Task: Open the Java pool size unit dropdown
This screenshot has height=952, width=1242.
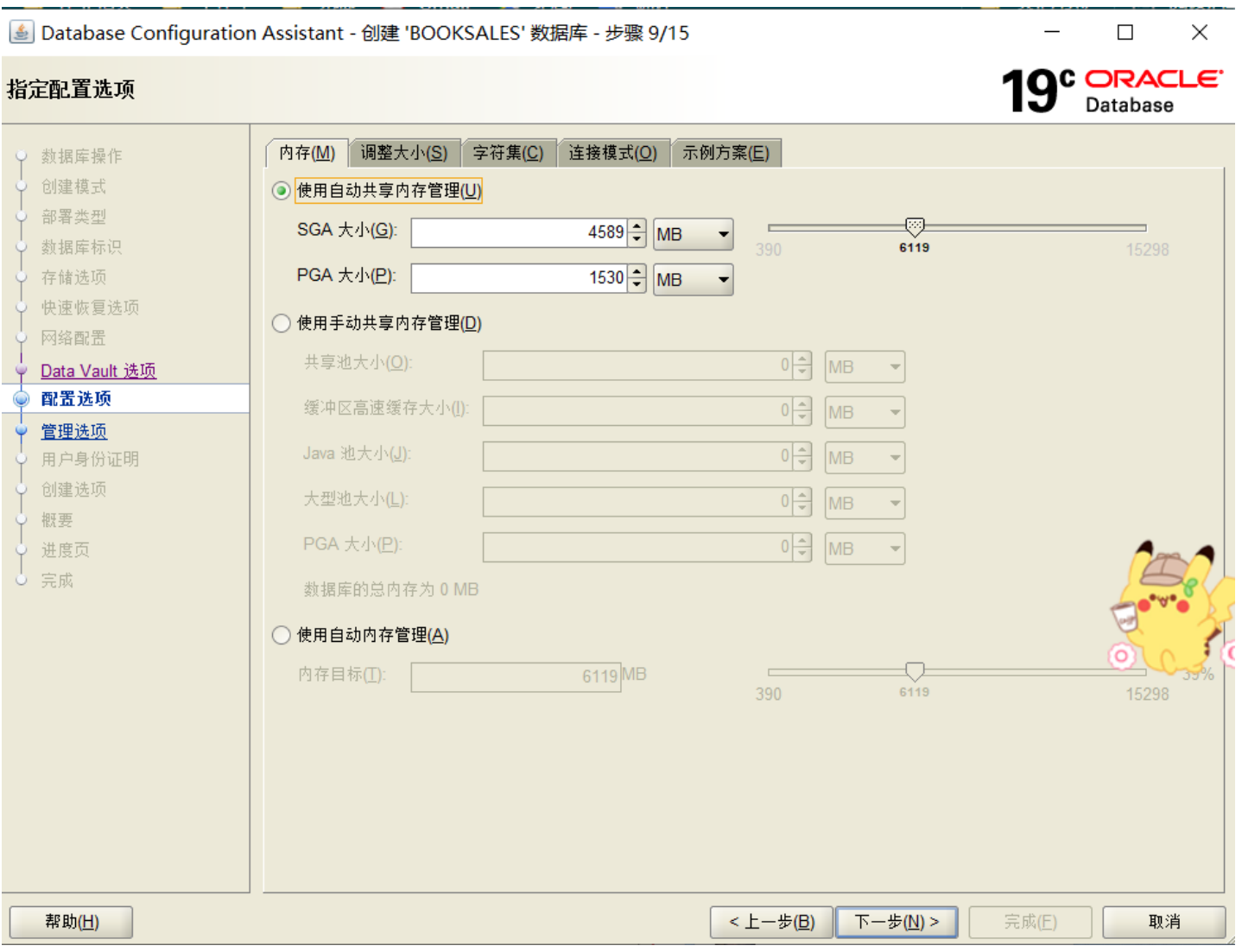Action: tap(865, 458)
